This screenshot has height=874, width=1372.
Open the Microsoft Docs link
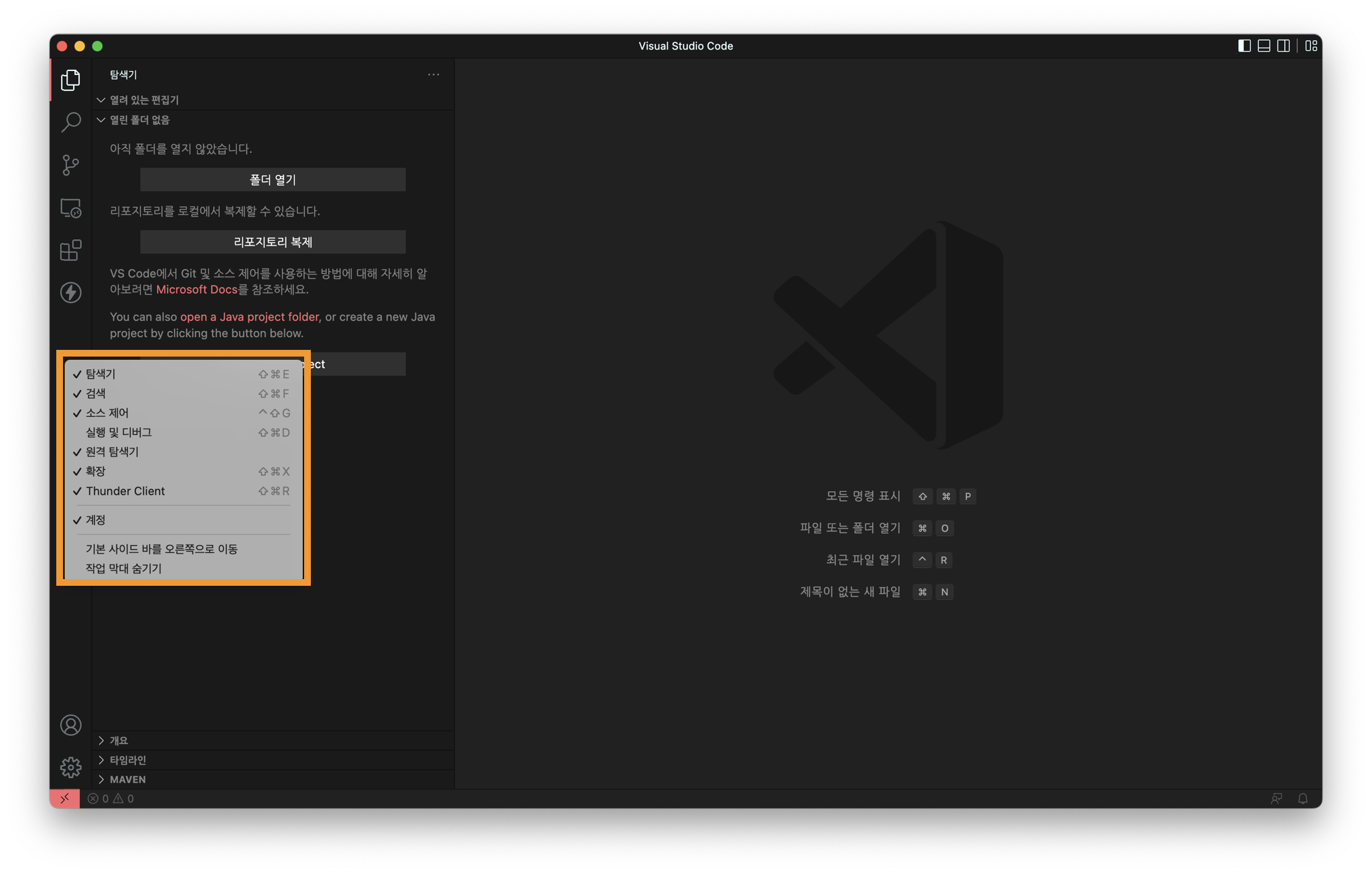(196, 290)
